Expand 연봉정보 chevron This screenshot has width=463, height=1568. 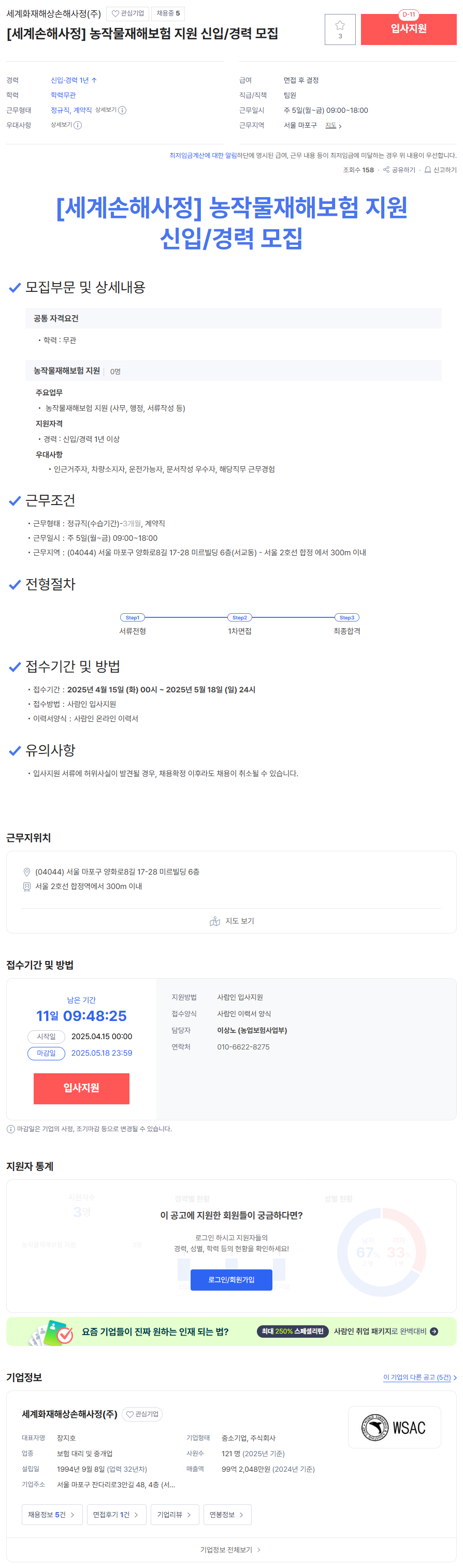pyautogui.click(x=241, y=1515)
